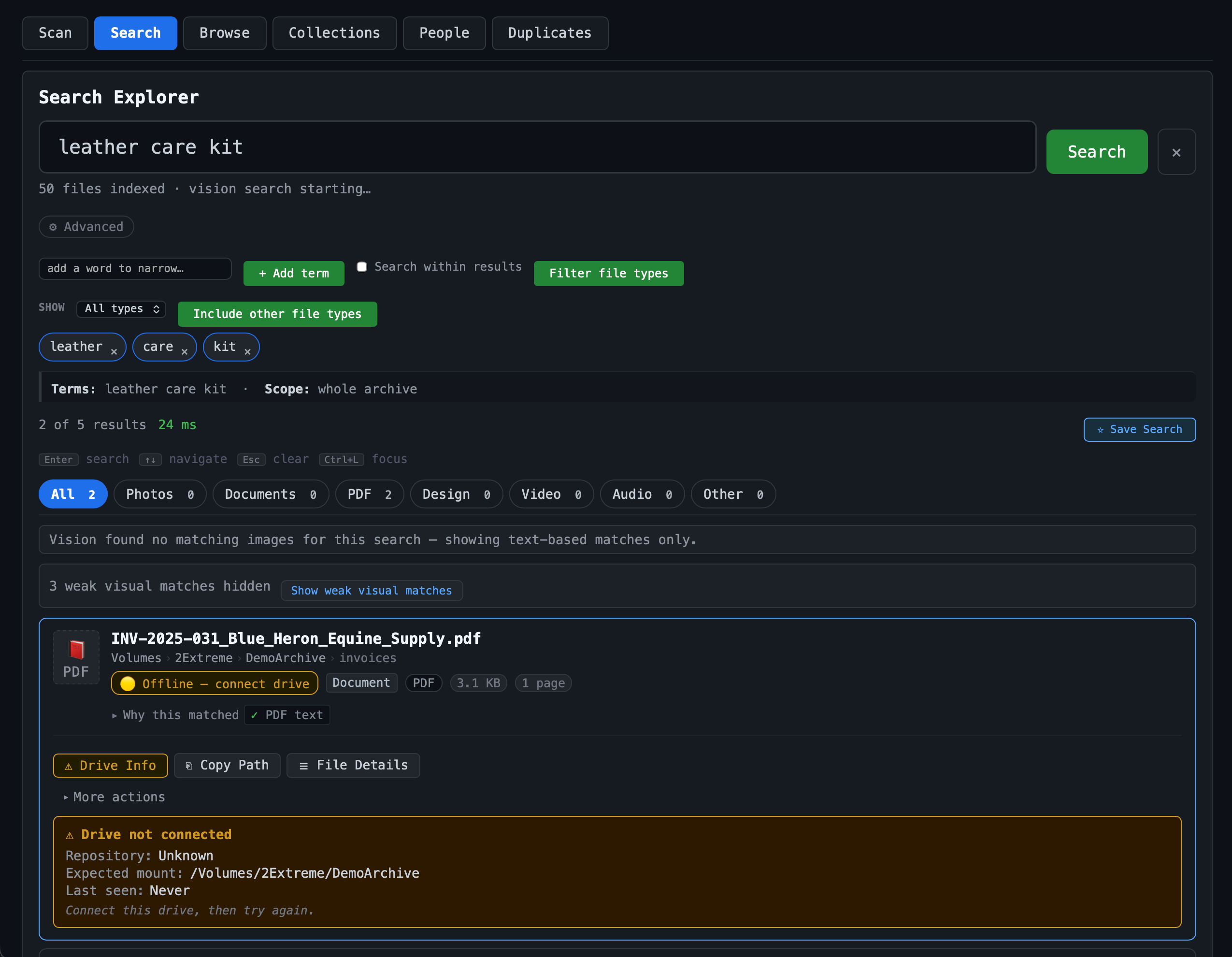Open the Collections tab
This screenshot has width=1232, height=957.
[x=334, y=33]
